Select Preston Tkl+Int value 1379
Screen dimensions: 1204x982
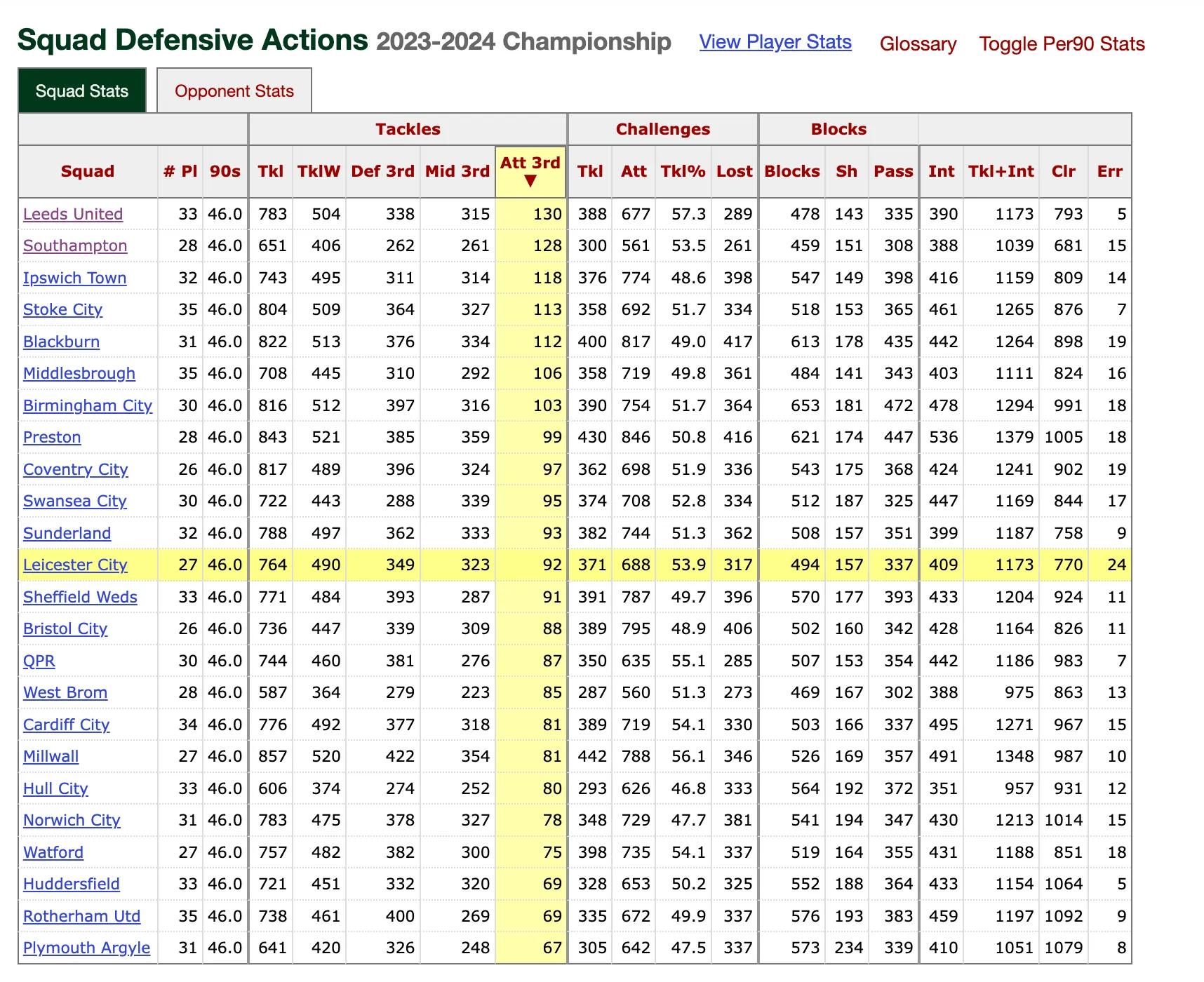click(1015, 437)
